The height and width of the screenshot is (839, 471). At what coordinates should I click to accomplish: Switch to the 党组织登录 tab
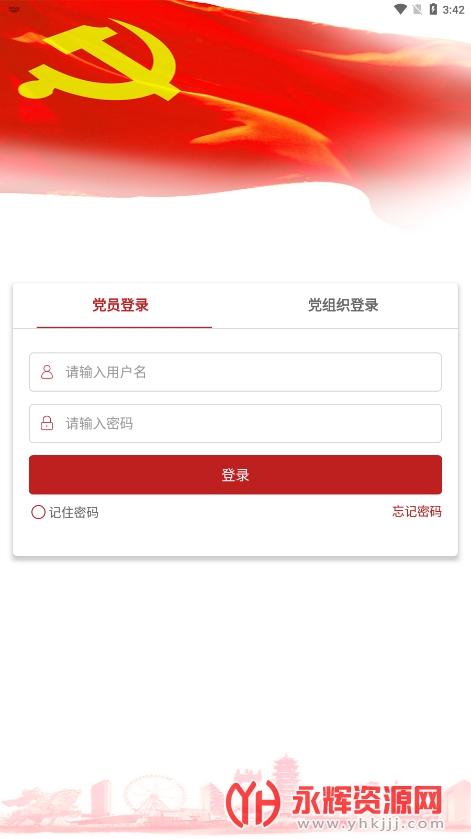pyautogui.click(x=343, y=305)
